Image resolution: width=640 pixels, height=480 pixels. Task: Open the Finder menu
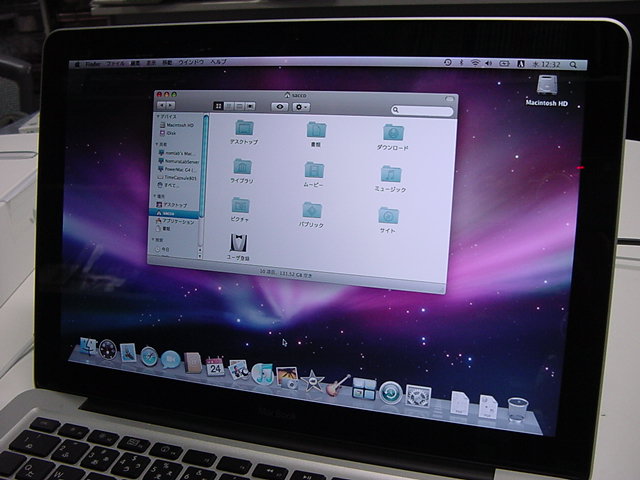click(93, 64)
